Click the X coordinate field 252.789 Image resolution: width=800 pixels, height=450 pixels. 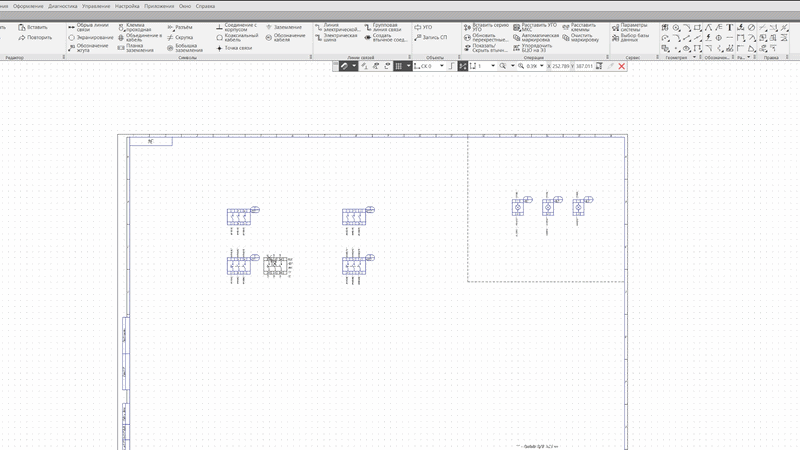pyautogui.click(x=561, y=66)
